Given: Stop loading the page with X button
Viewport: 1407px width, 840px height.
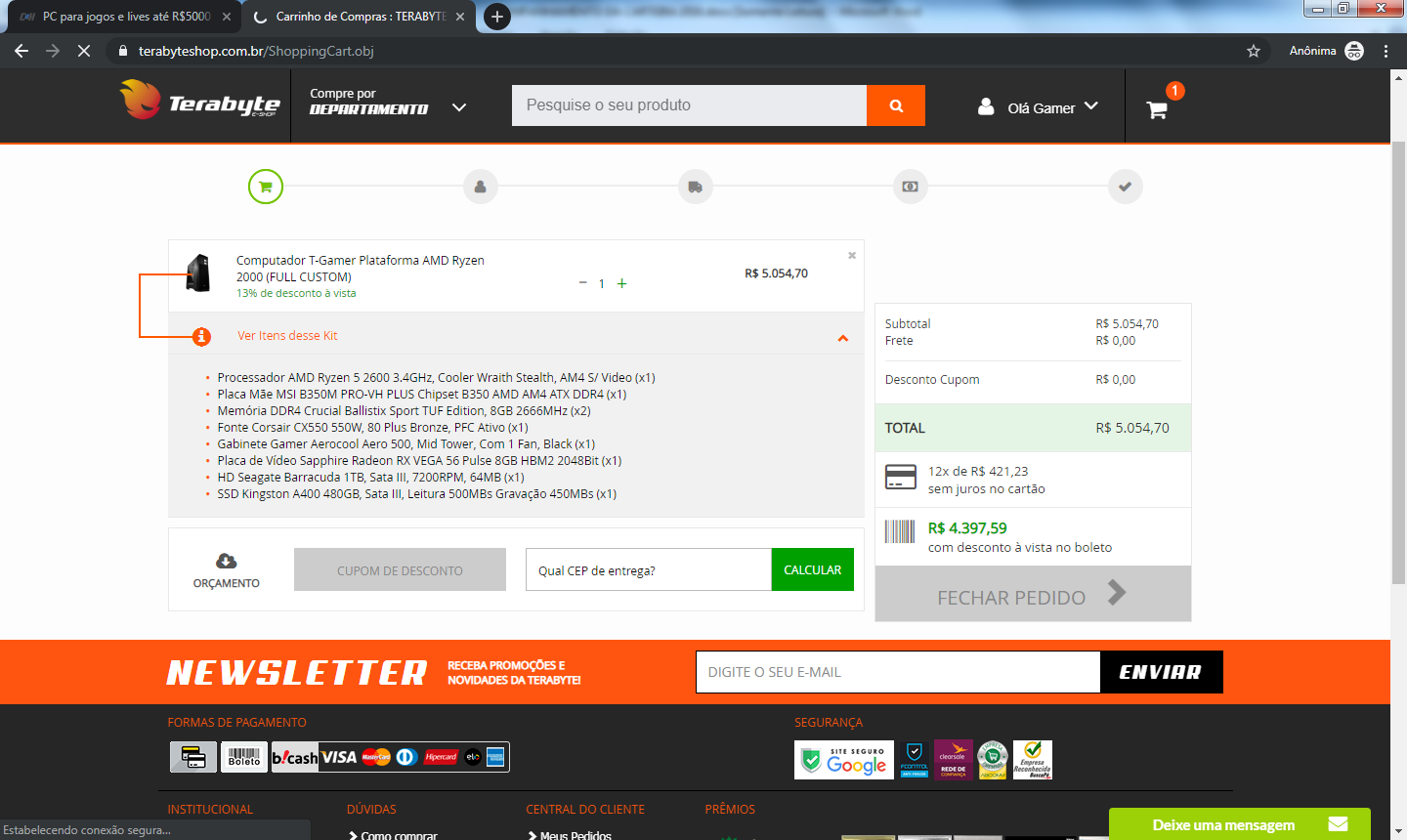Looking at the screenshot, I should 84,51.
